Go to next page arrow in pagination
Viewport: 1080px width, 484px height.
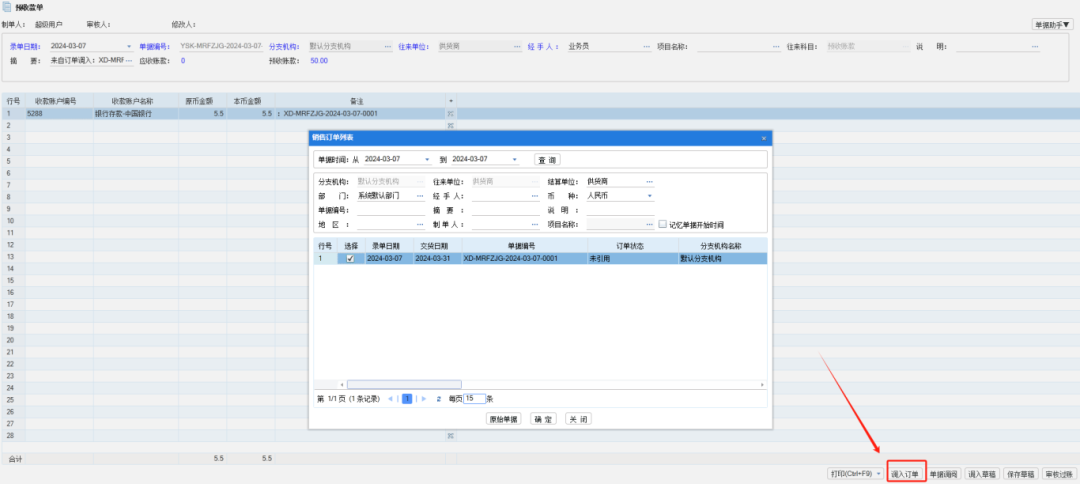click(x=423, y=398)
